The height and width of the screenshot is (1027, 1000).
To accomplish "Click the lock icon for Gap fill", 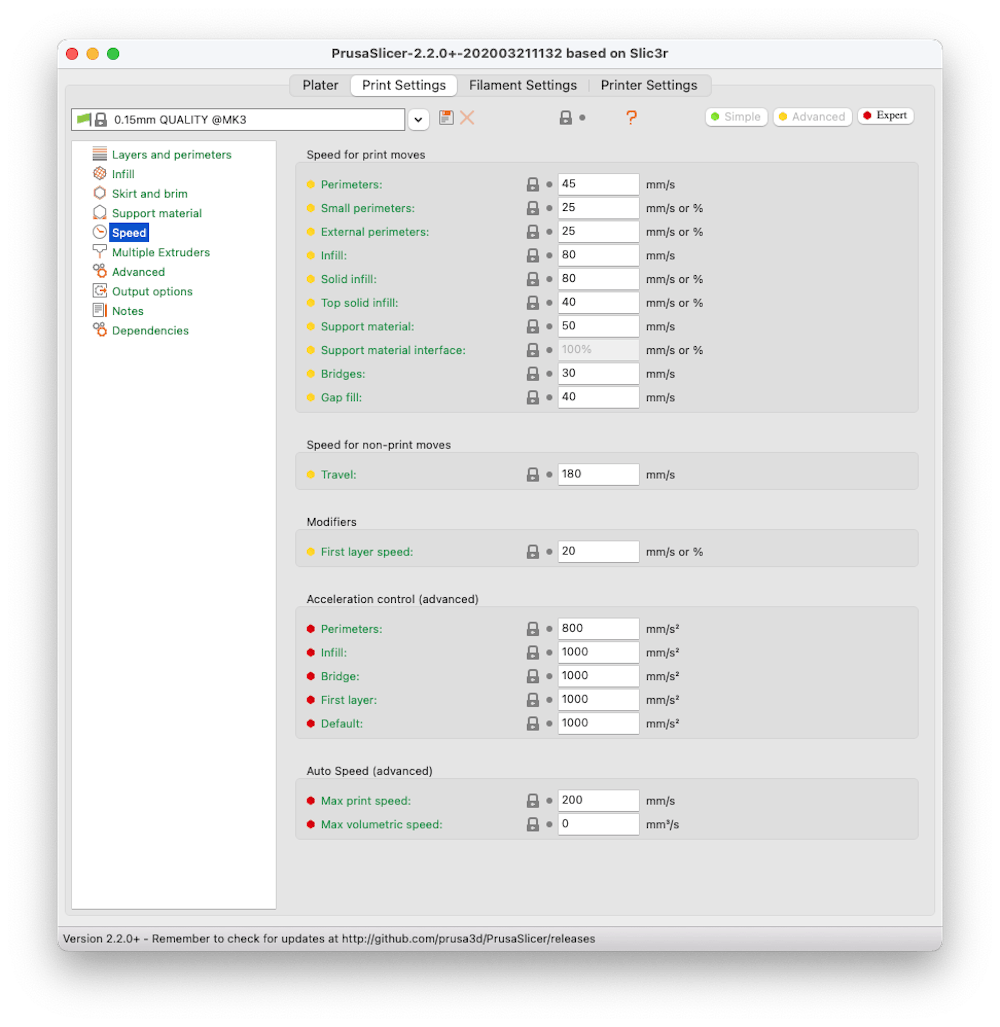I will [x=532, y=398].
